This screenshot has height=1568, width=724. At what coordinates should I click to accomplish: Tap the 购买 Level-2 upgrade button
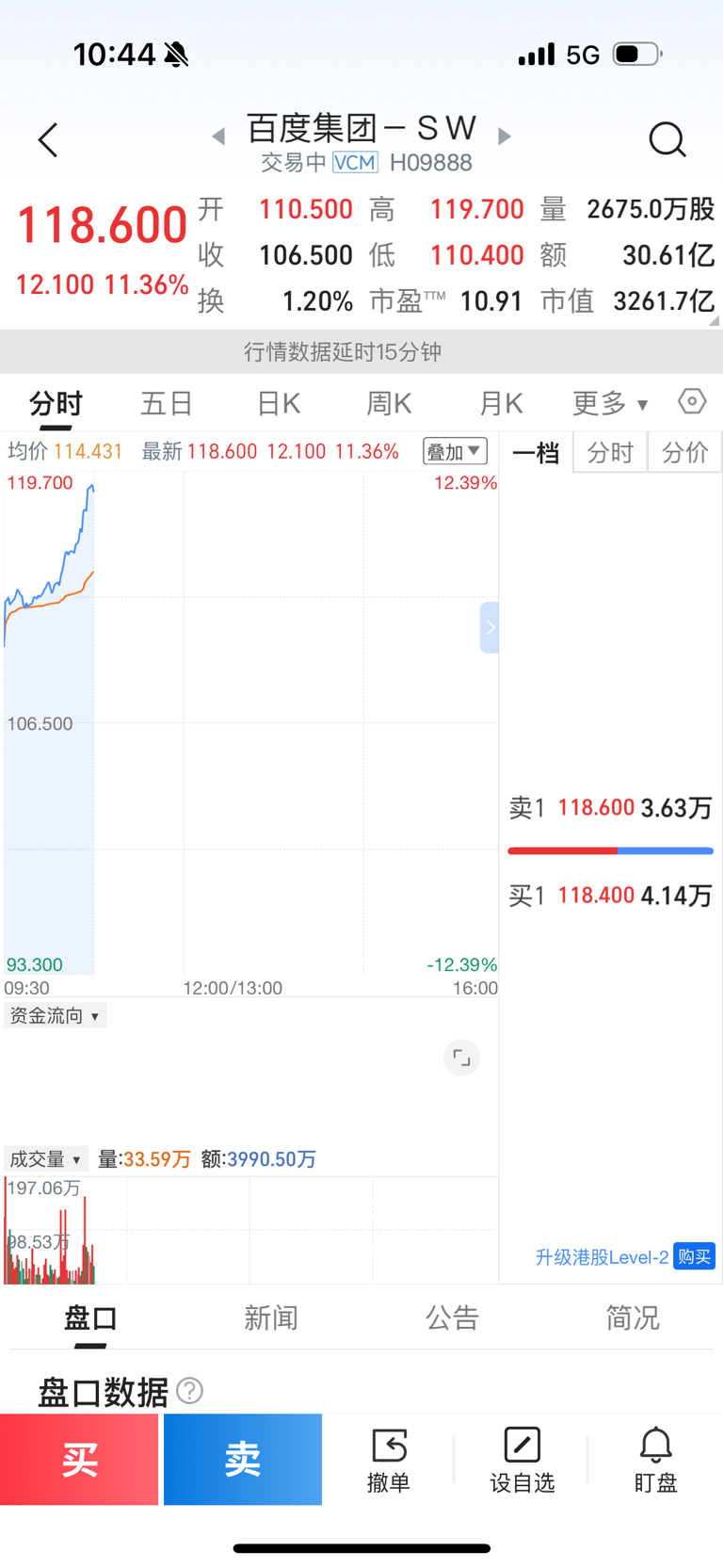694,1256
